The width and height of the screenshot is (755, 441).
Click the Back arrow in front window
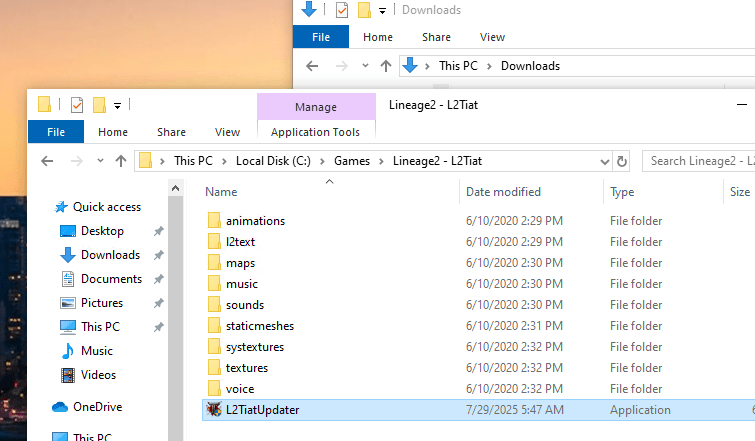(46, 161)
